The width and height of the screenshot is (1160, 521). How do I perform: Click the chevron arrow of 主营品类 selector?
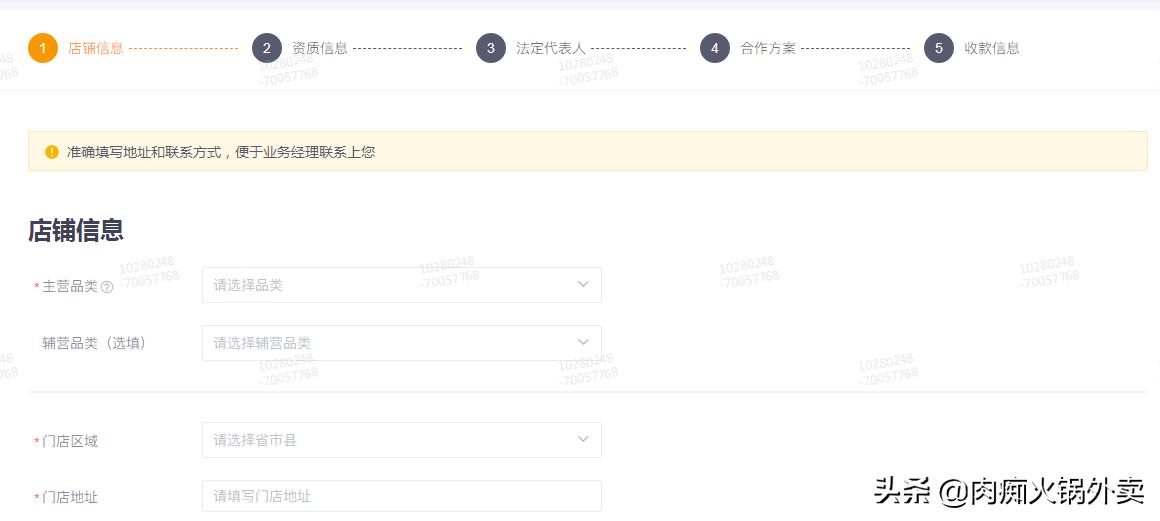click(584, 285)
